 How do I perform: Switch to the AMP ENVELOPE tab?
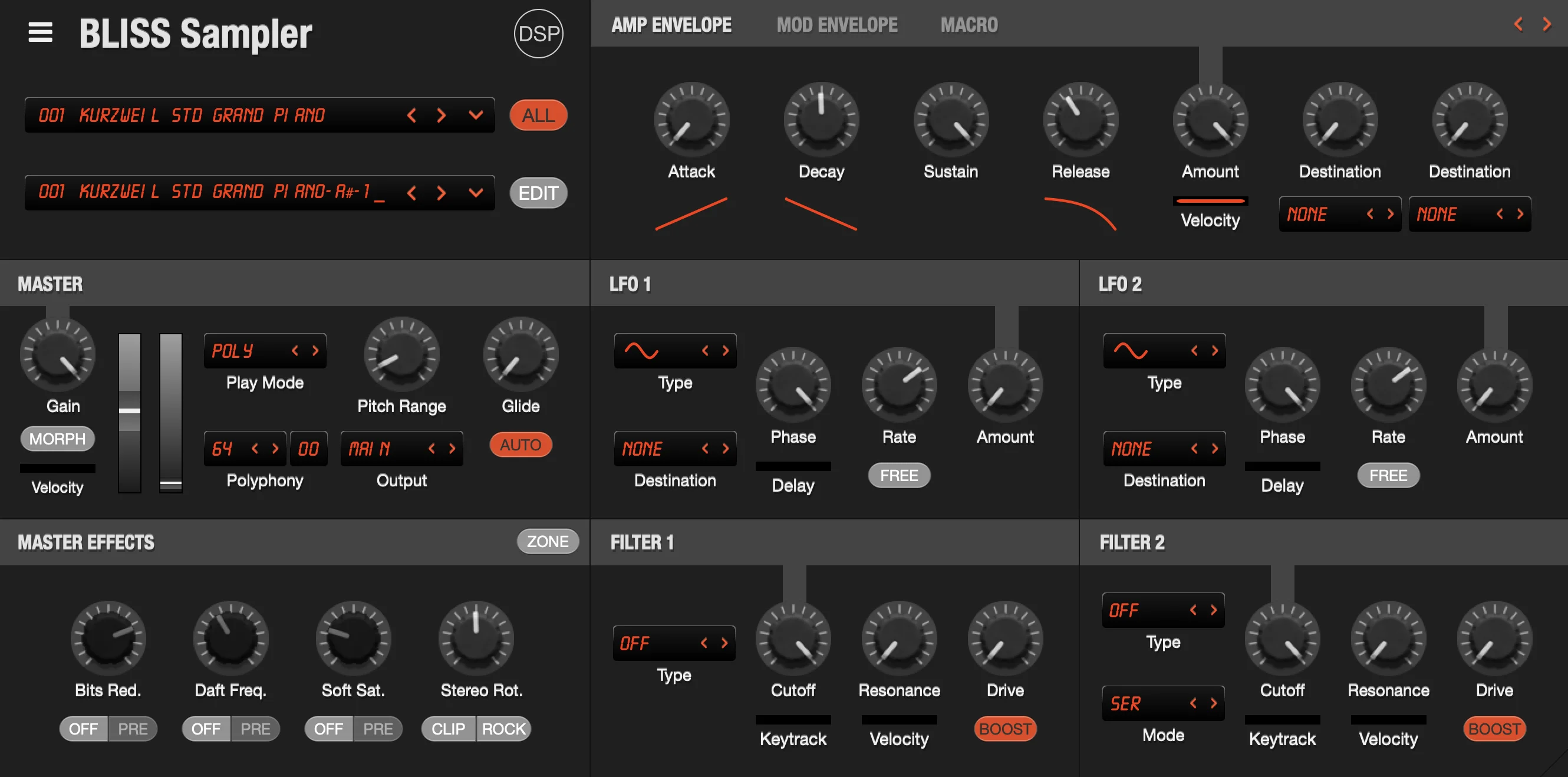pos(671,25)
